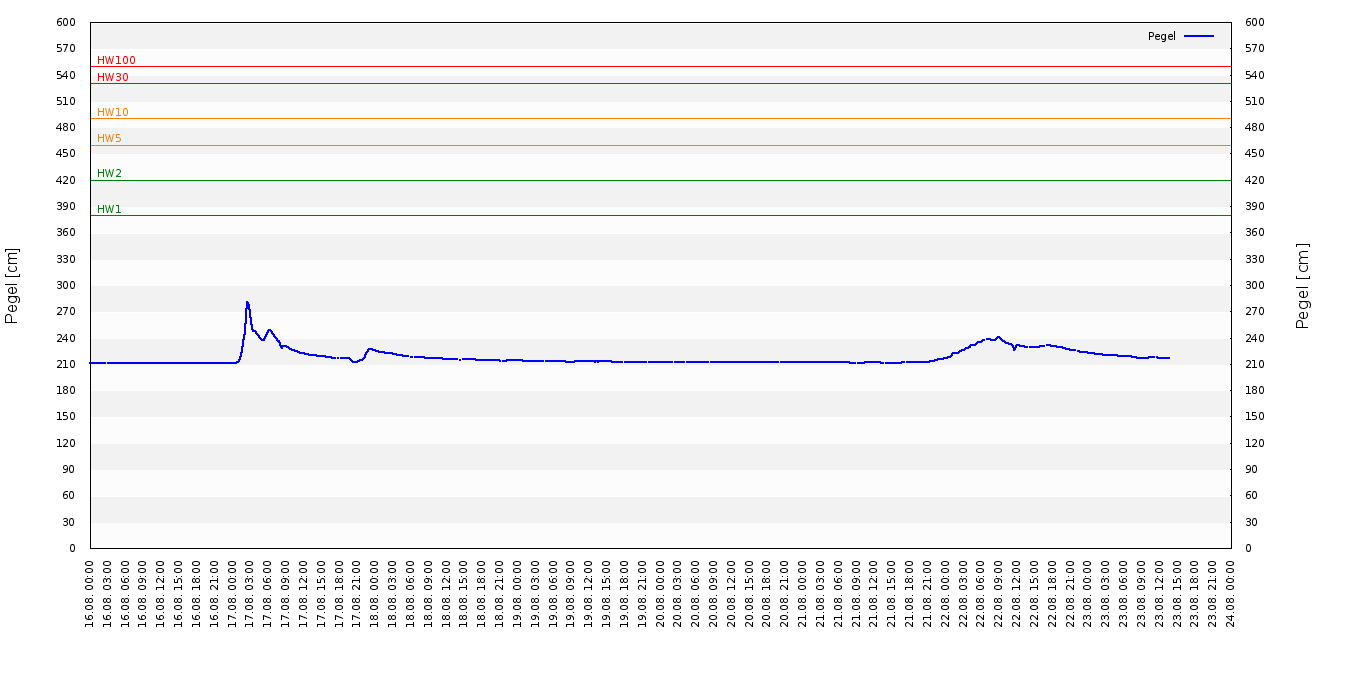Click the HW30 threshold label

113,77
